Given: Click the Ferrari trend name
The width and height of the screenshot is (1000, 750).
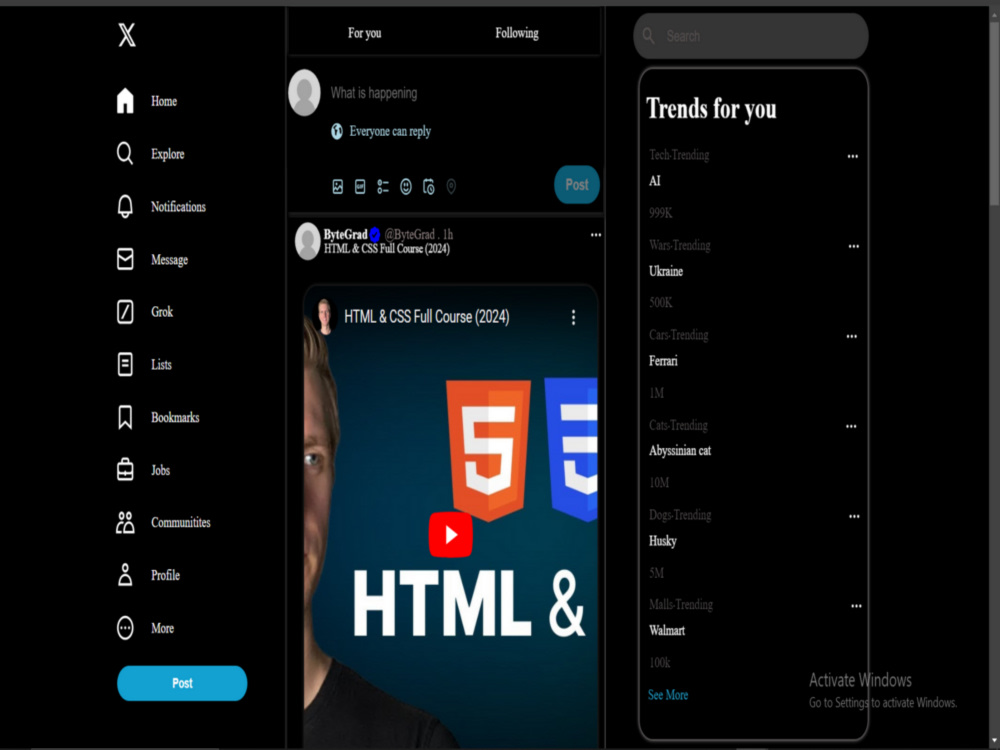Looking at the screenshot, I should (663, 361).
